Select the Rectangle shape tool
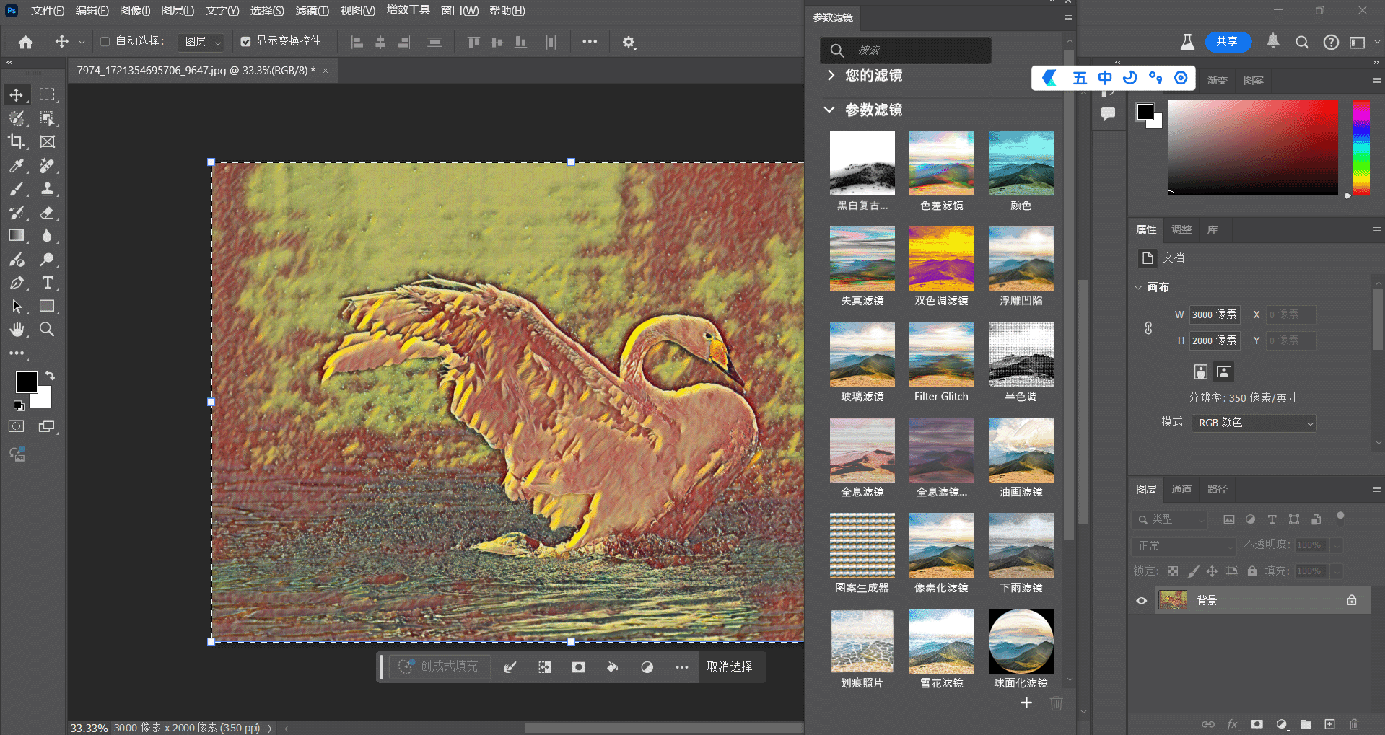 coord(47,306)
